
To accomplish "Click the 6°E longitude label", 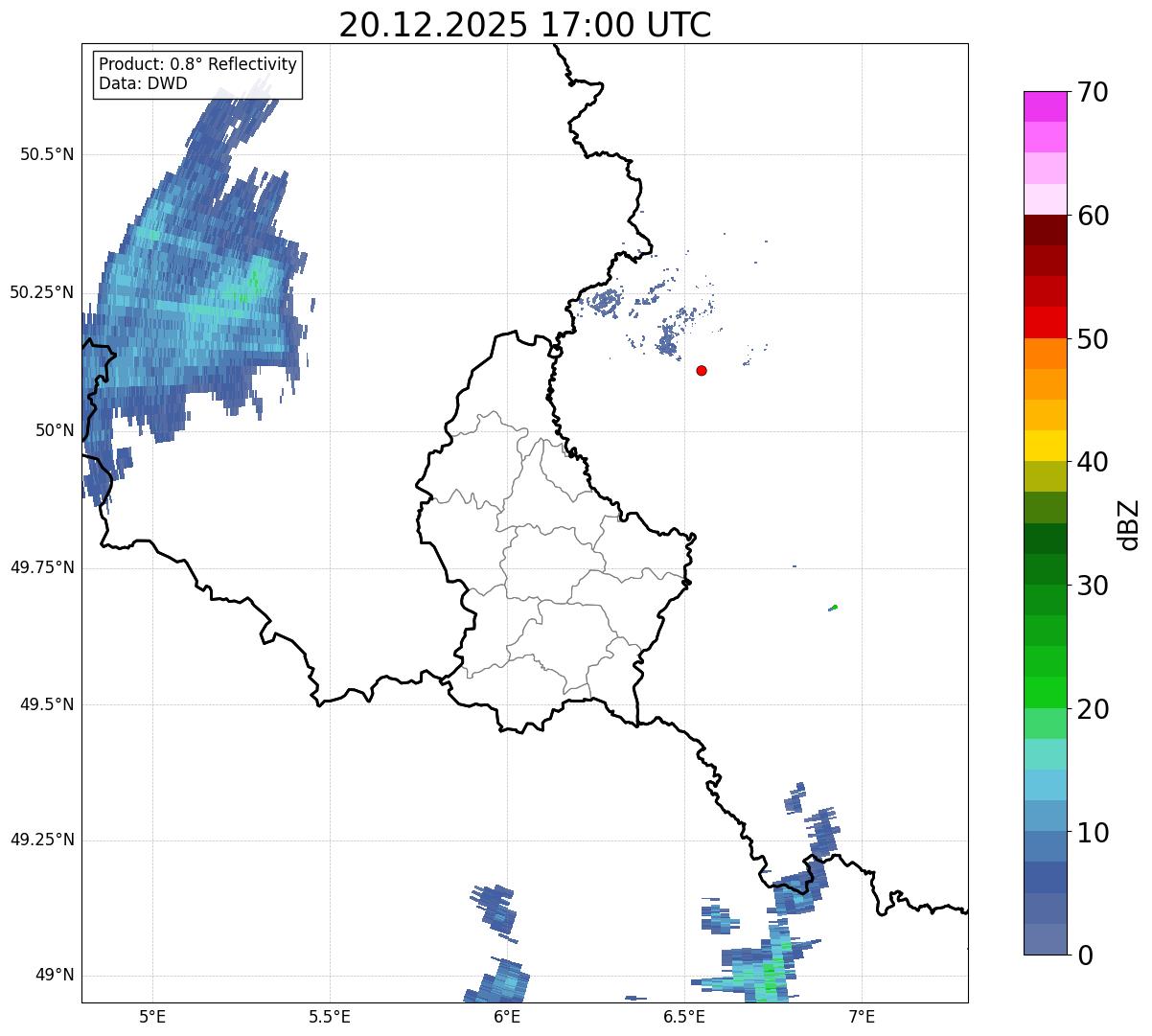I will pos(508,1017).
